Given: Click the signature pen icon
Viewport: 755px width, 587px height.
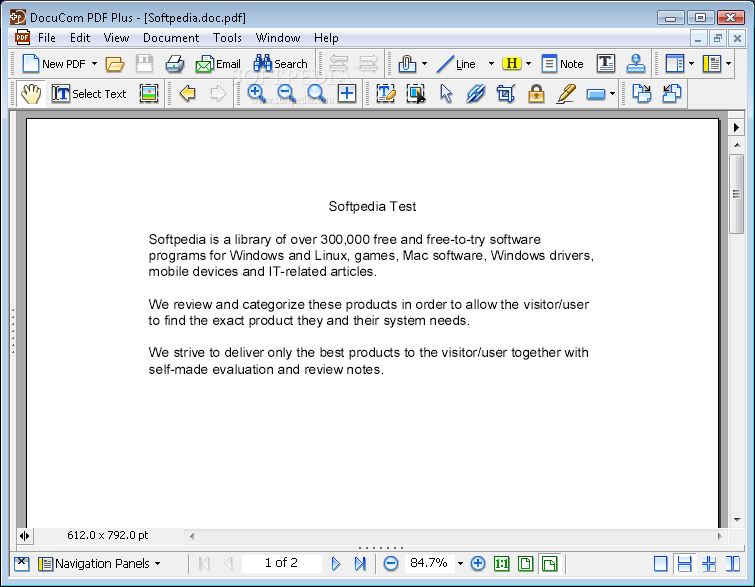Looking at the screenshot, I should pos(566,93).
